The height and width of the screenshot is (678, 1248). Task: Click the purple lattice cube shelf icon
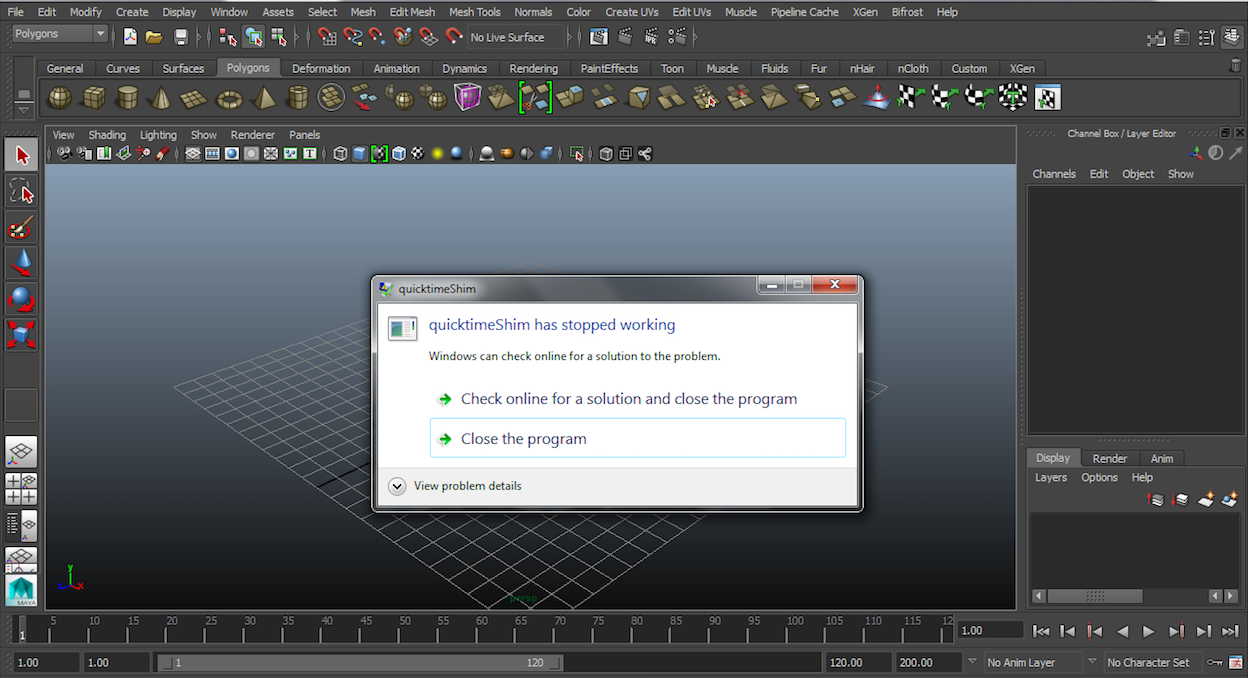pyautogui.click(x=467, y=97)
